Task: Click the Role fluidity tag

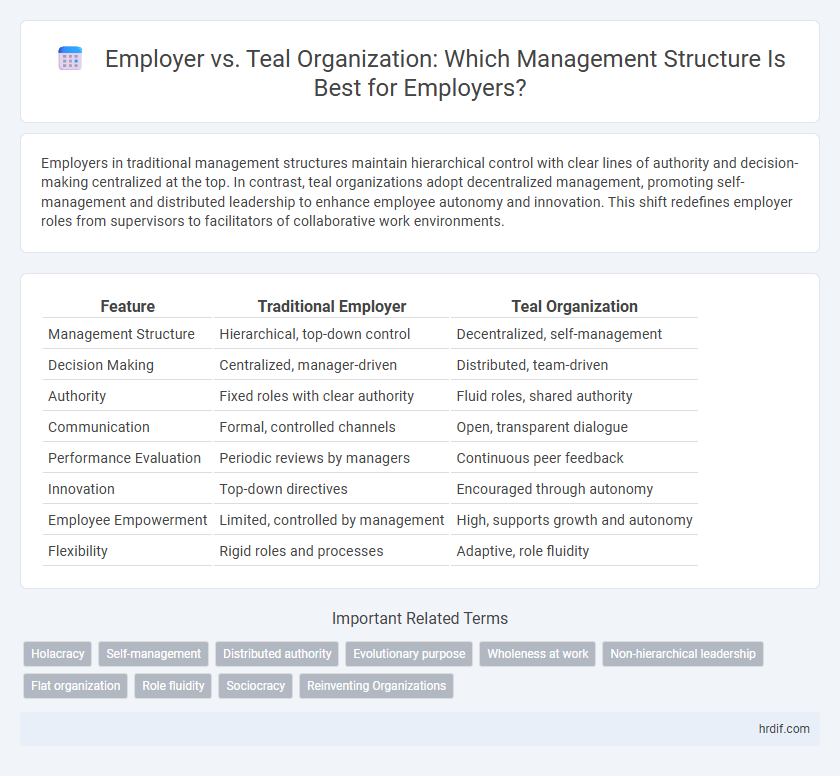Action: click(173, 686)
